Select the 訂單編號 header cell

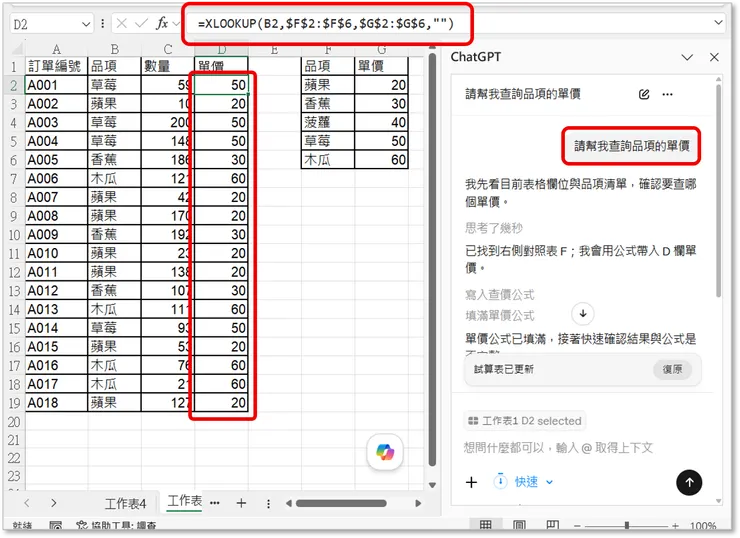56,66
